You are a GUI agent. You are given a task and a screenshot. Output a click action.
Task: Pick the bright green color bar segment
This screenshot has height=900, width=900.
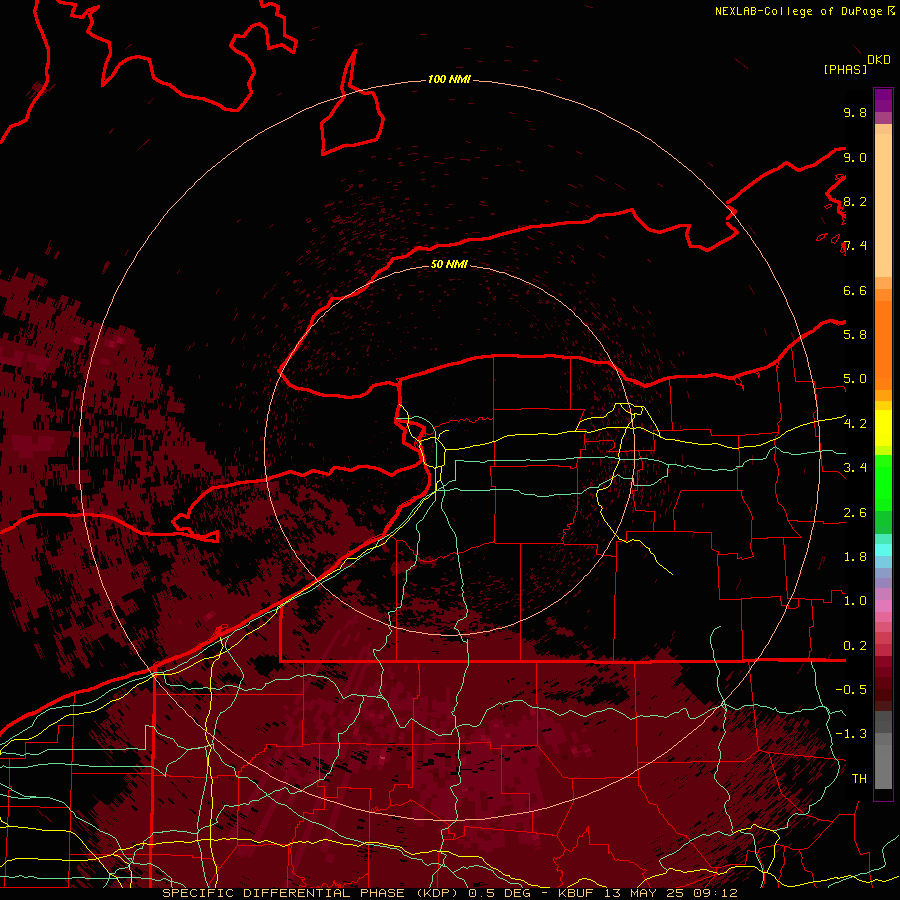(x=883, y=483)
